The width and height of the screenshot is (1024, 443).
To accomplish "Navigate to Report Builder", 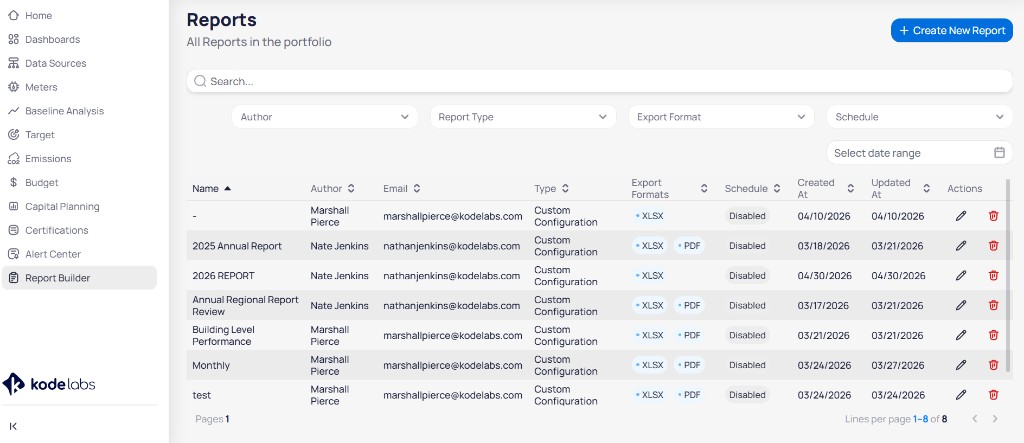I will click(79, 278).
